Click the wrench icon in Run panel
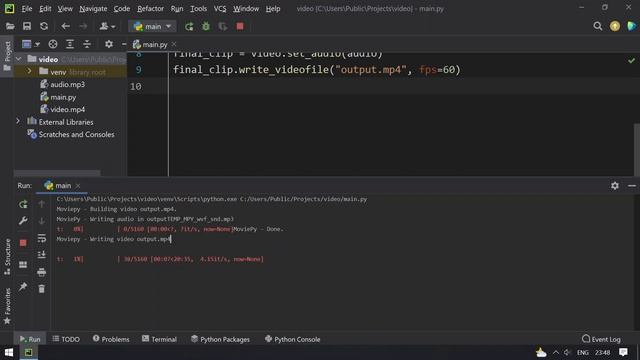 tap(23, 221)
